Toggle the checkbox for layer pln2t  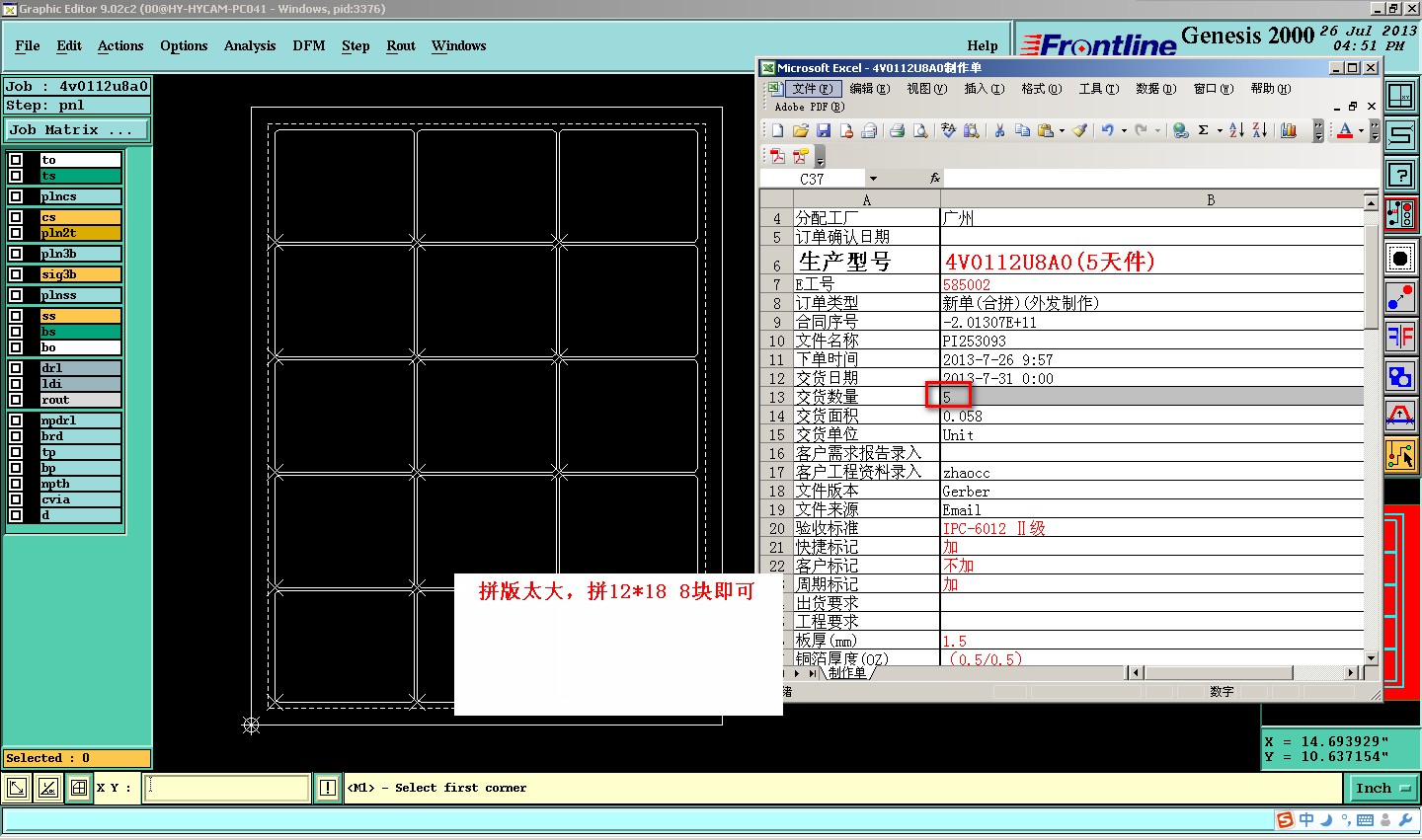pyautogui.click(x=16, y=233)
